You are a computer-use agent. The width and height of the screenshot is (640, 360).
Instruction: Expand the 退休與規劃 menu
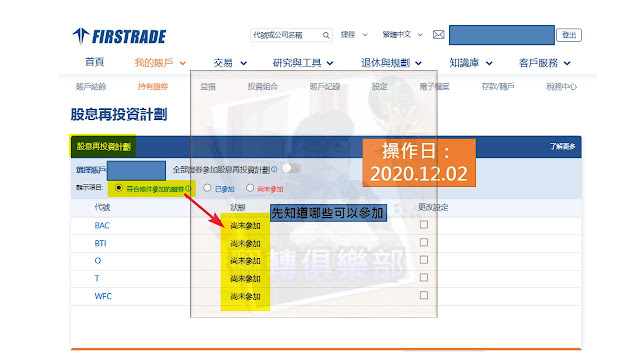391,63
